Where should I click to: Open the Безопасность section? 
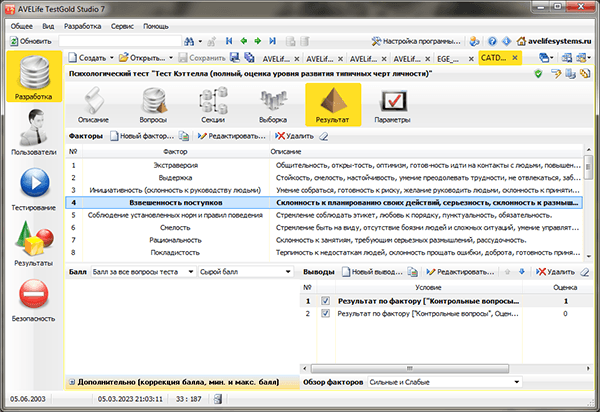(34, 300)
